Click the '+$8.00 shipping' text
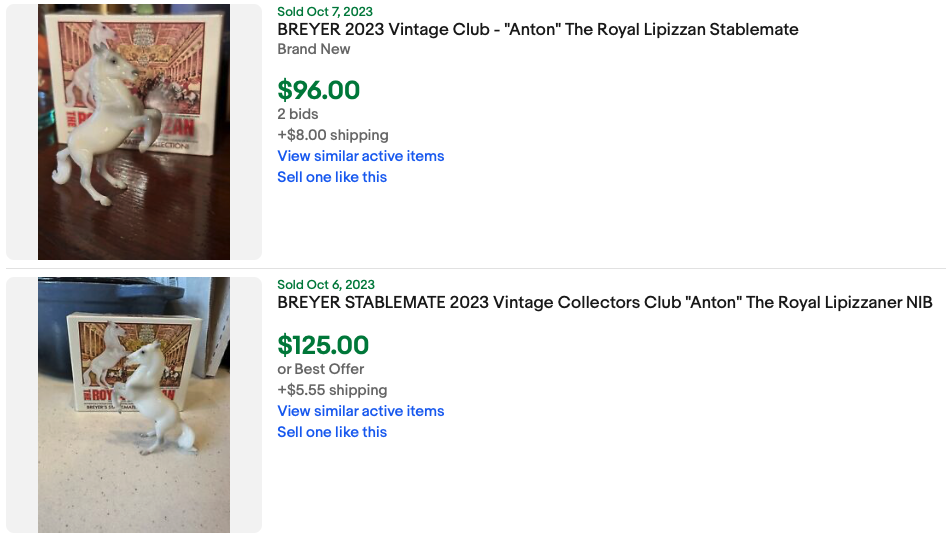946x538 pixels. click(x=332, y=135)
